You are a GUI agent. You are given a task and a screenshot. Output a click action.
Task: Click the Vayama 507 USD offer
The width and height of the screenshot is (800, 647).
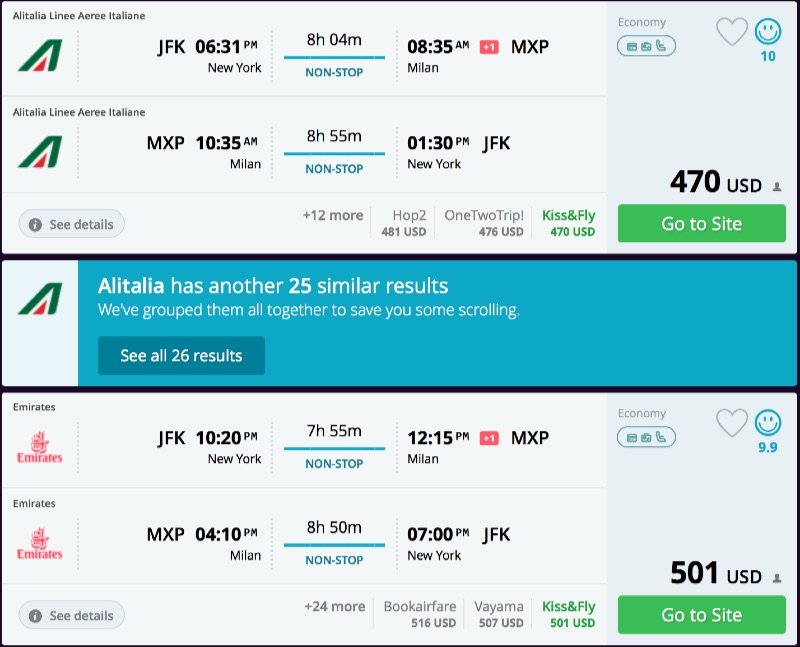[x=498, y=614]
